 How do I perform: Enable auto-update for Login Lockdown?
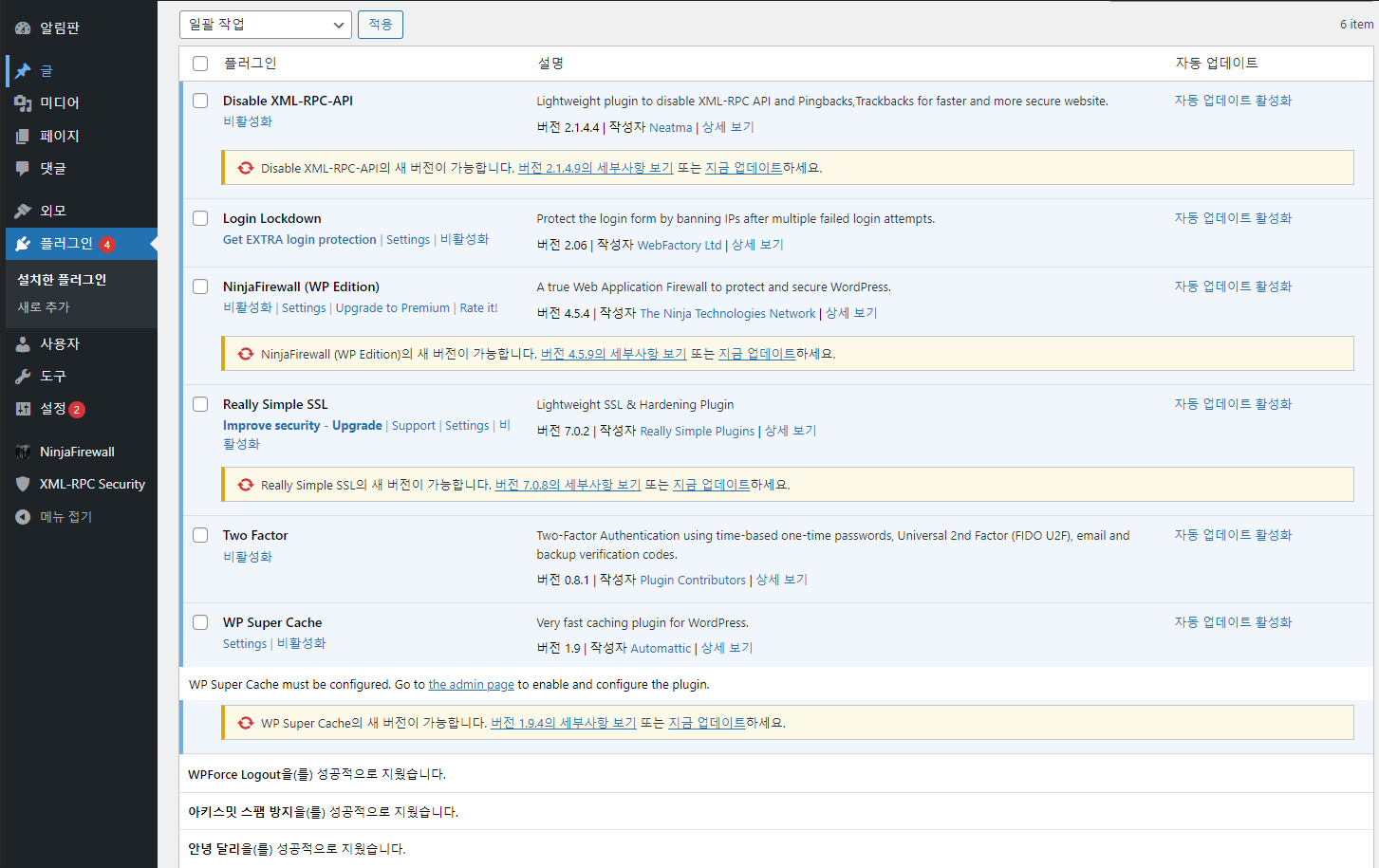tap(1234, 218)
